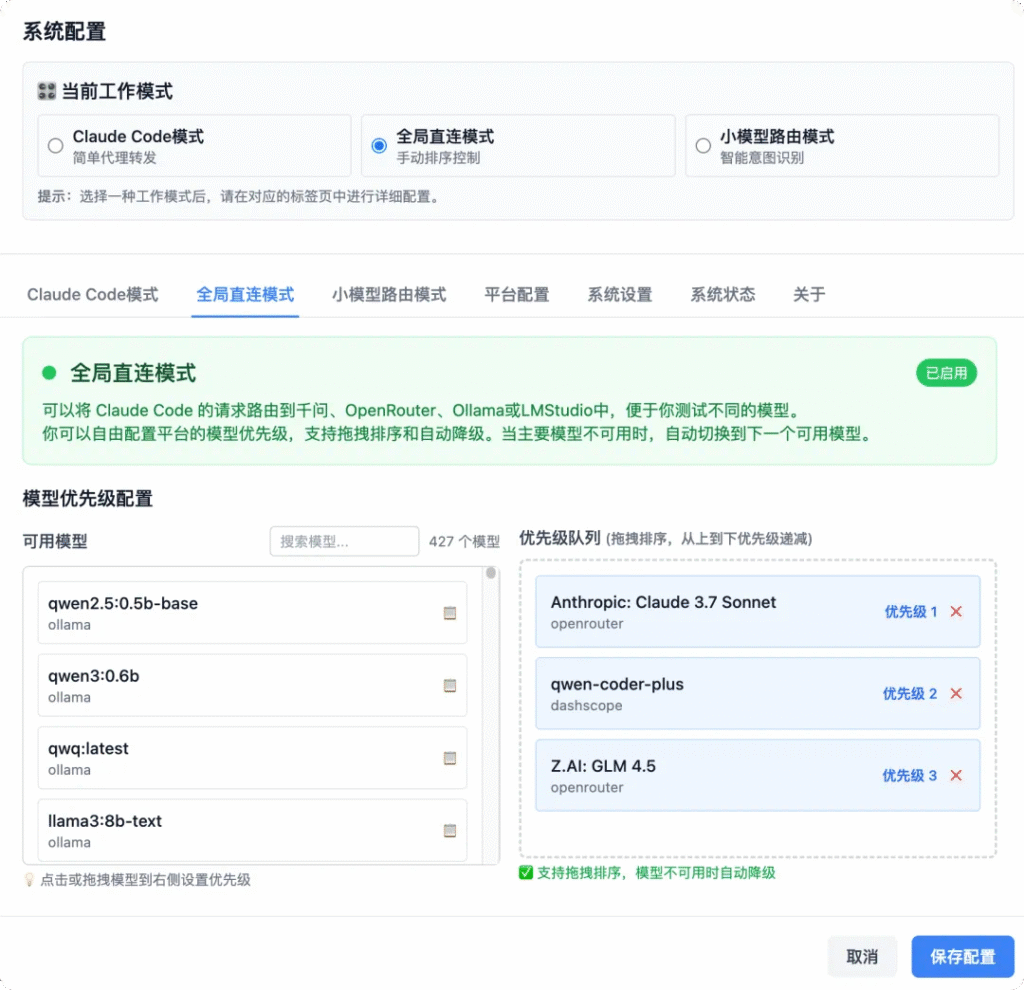Click the 优先级 1 label
This screenshot has width=1024, height=990.
pyautogui.click(x=911, y=611)
